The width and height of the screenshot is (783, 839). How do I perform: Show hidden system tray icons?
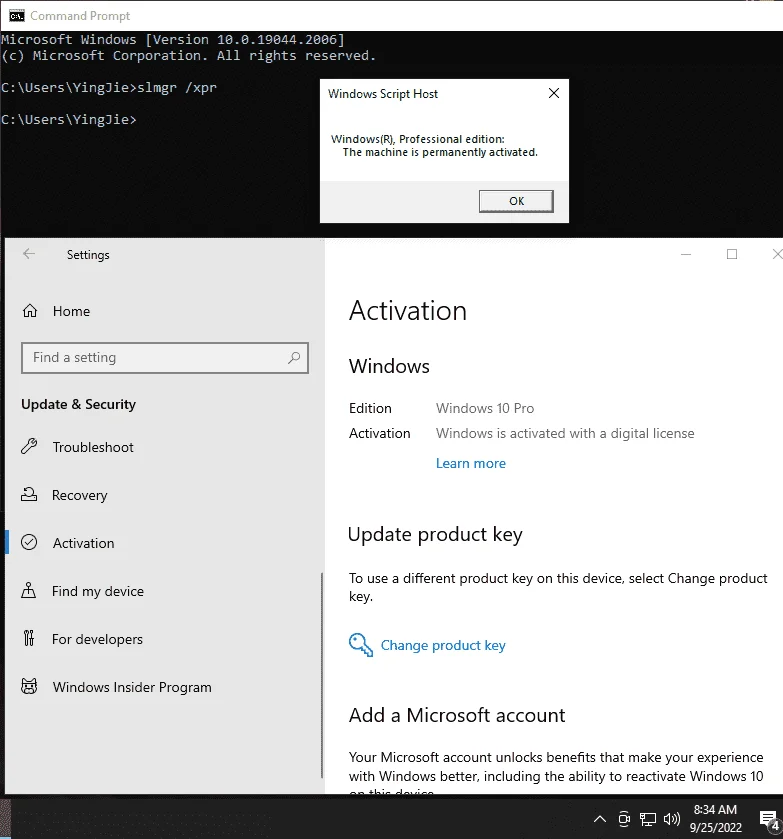pyautogui.click(x=600, y=819)
